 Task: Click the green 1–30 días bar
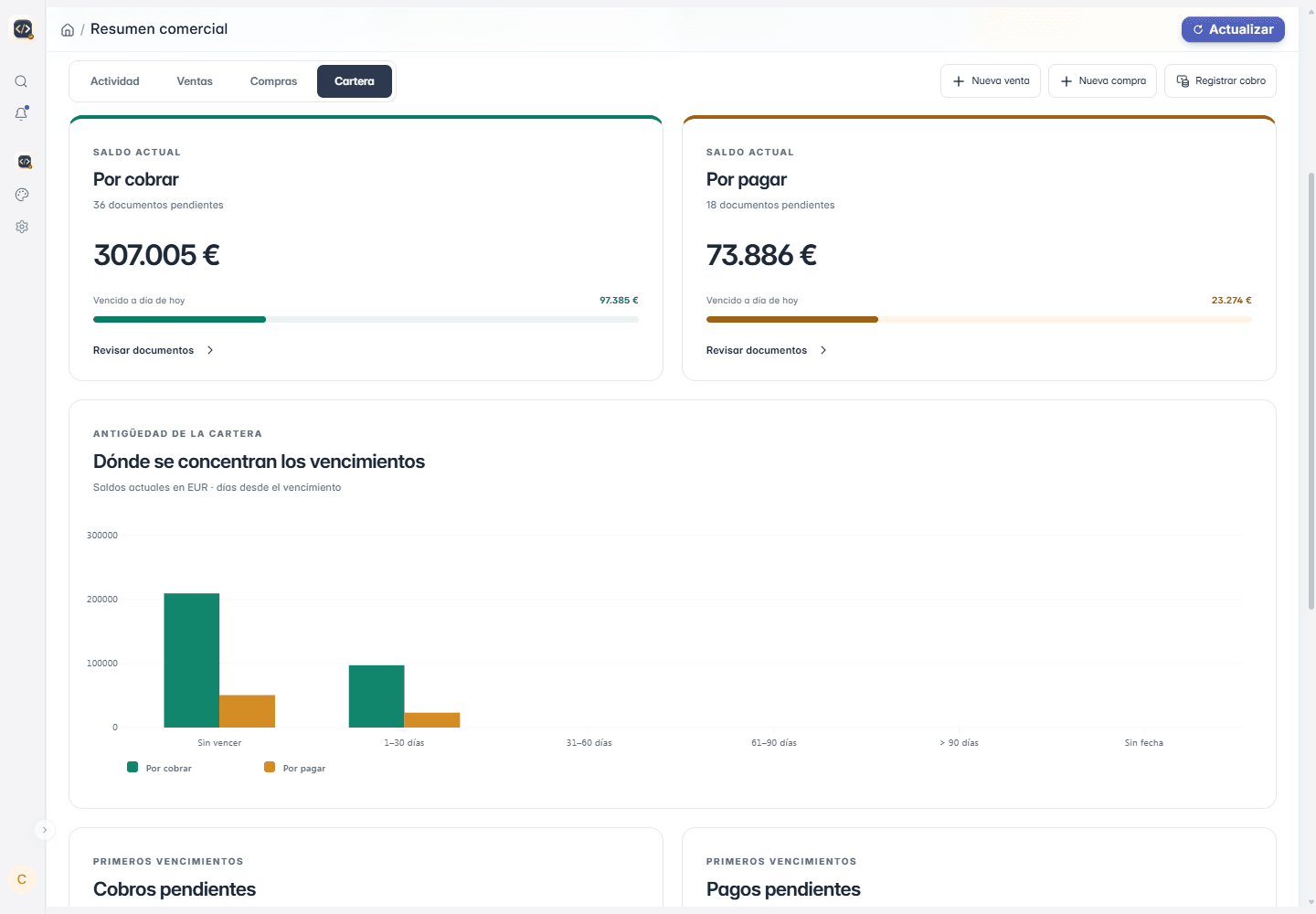[377, 696]
